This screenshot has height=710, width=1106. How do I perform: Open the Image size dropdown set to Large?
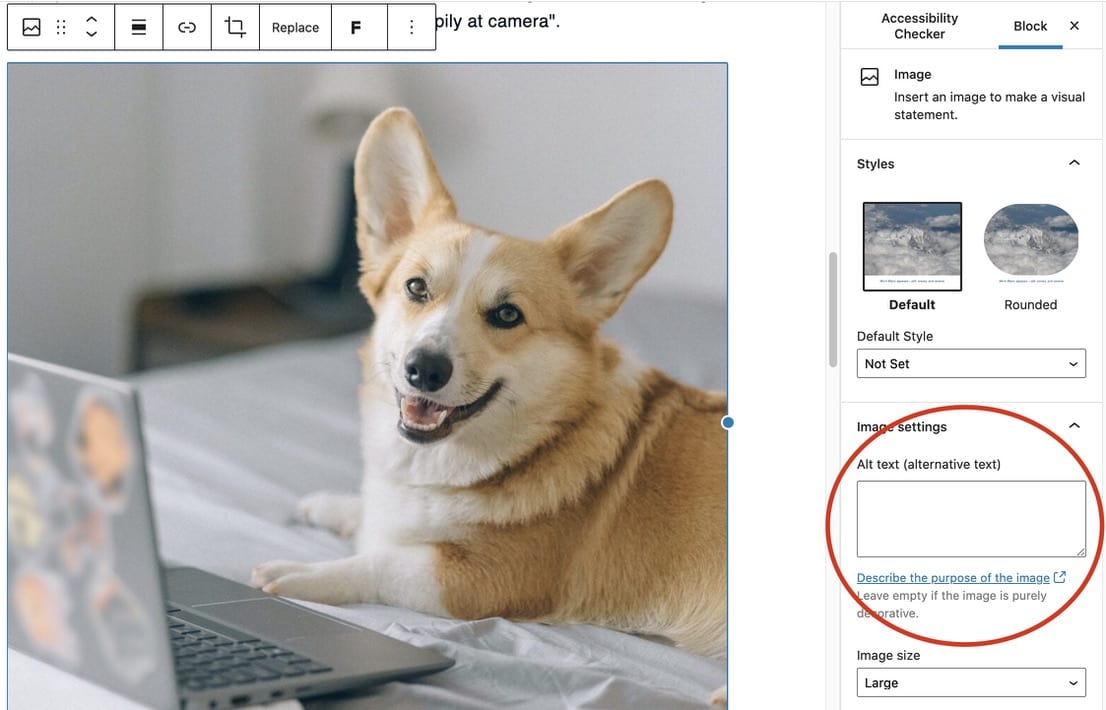point(971,682)
